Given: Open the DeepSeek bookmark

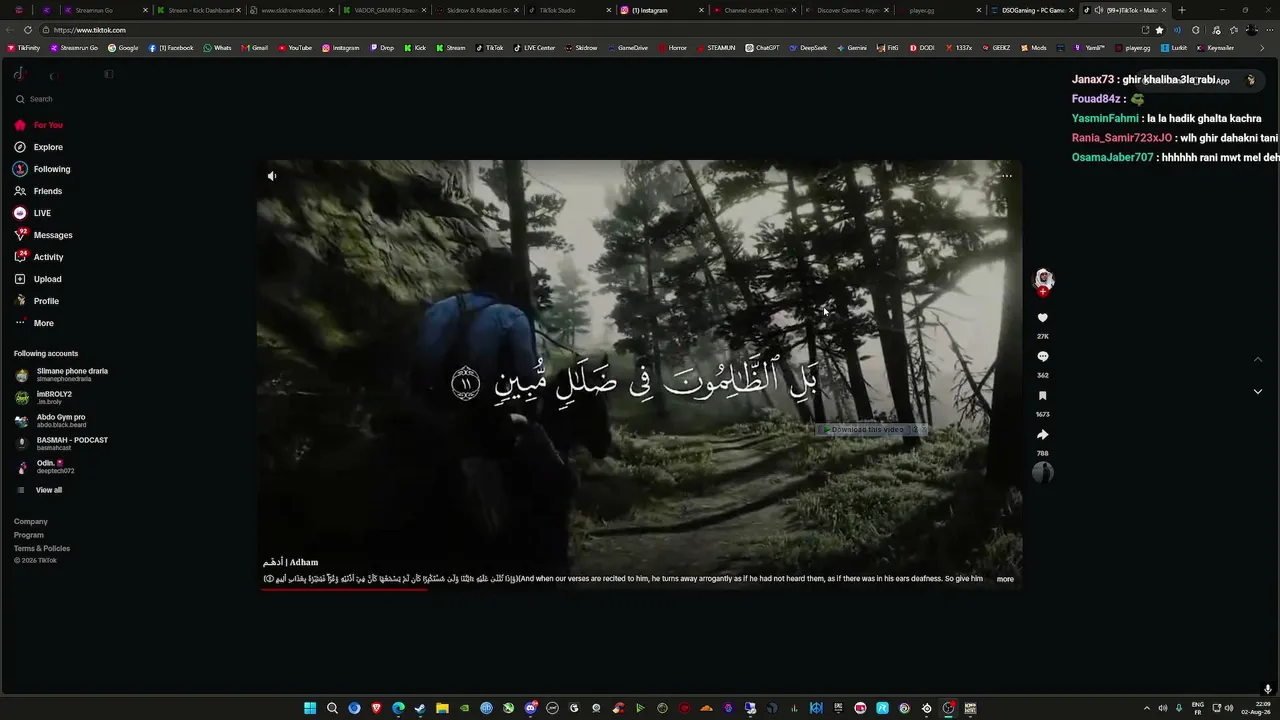Looking at the screenshot, I should click(x=808, y=48).
